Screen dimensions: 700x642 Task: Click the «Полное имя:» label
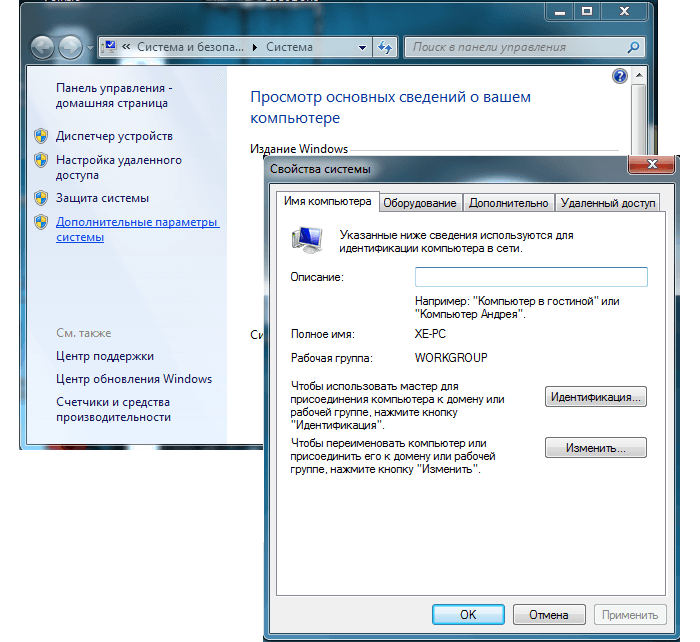[x=323, y=334]
